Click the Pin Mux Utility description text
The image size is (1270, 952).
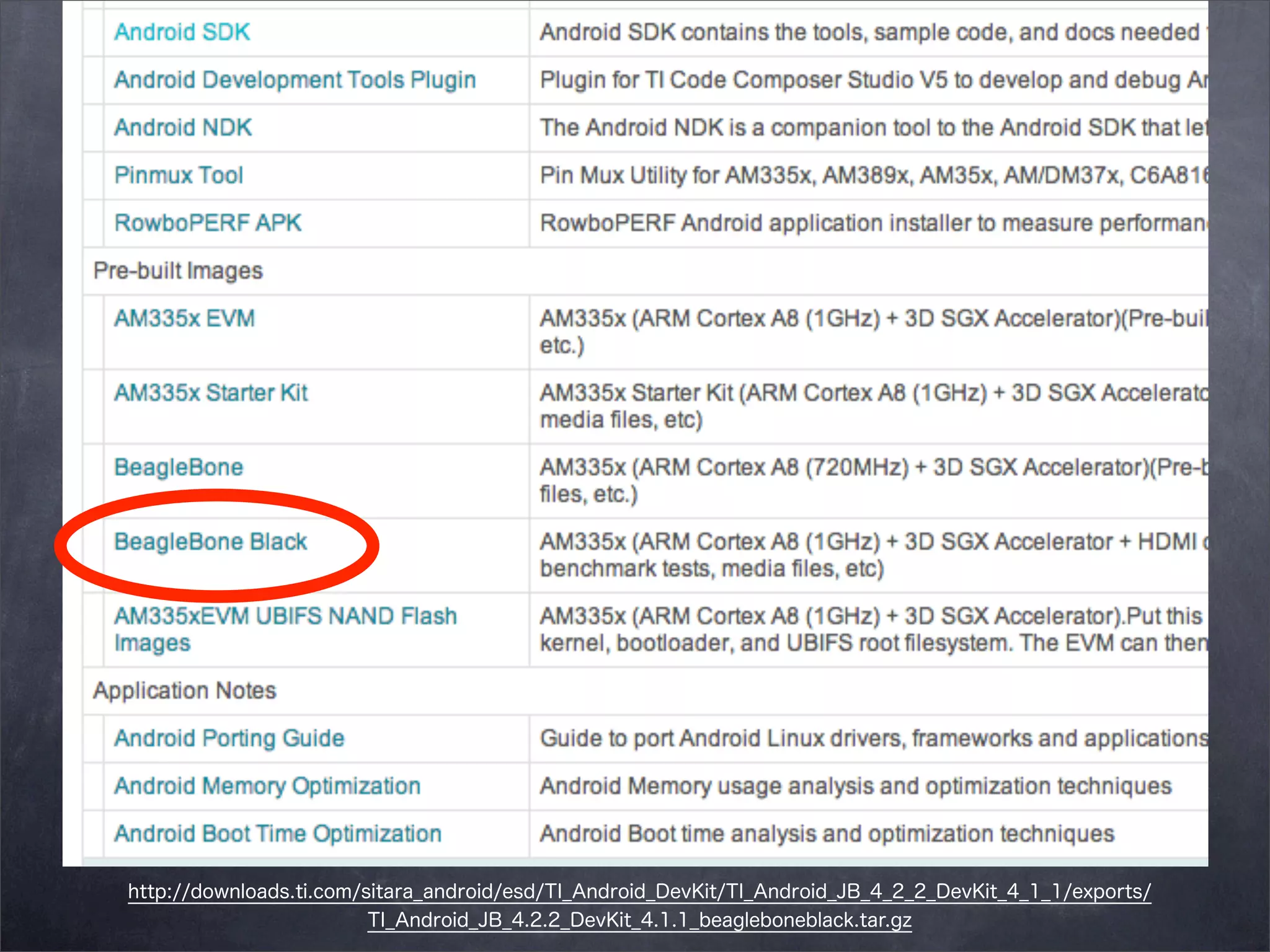click(x=873, y=175)
